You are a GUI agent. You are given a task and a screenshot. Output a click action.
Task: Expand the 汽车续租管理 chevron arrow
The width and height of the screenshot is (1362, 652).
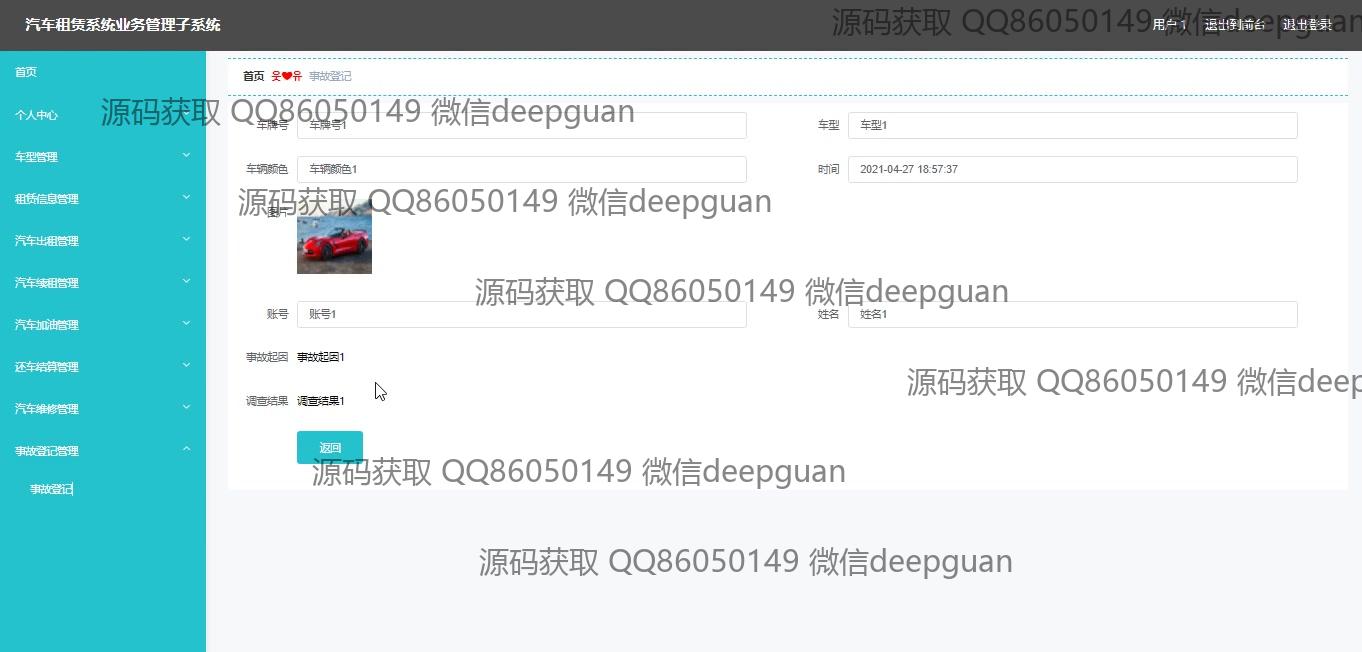(186, 281)
